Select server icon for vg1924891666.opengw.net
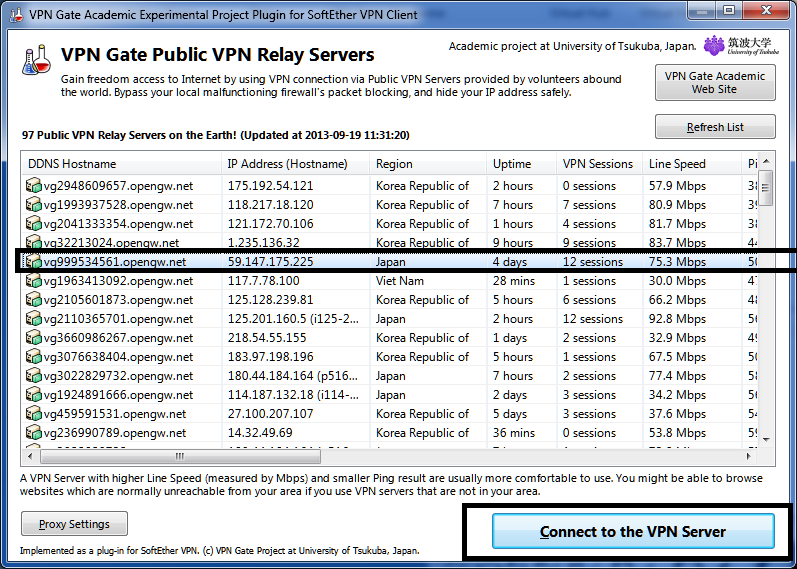 pyautogui.click(x=34, y=395)
